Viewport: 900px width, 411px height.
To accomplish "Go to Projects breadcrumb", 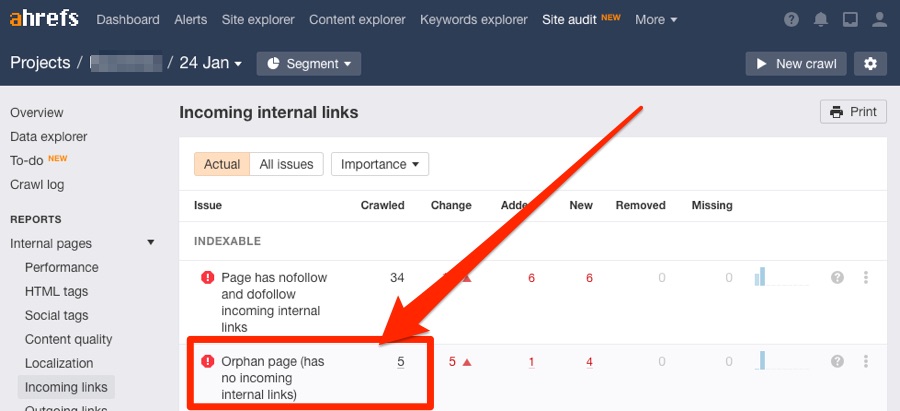I will click(x=40, y=63).
